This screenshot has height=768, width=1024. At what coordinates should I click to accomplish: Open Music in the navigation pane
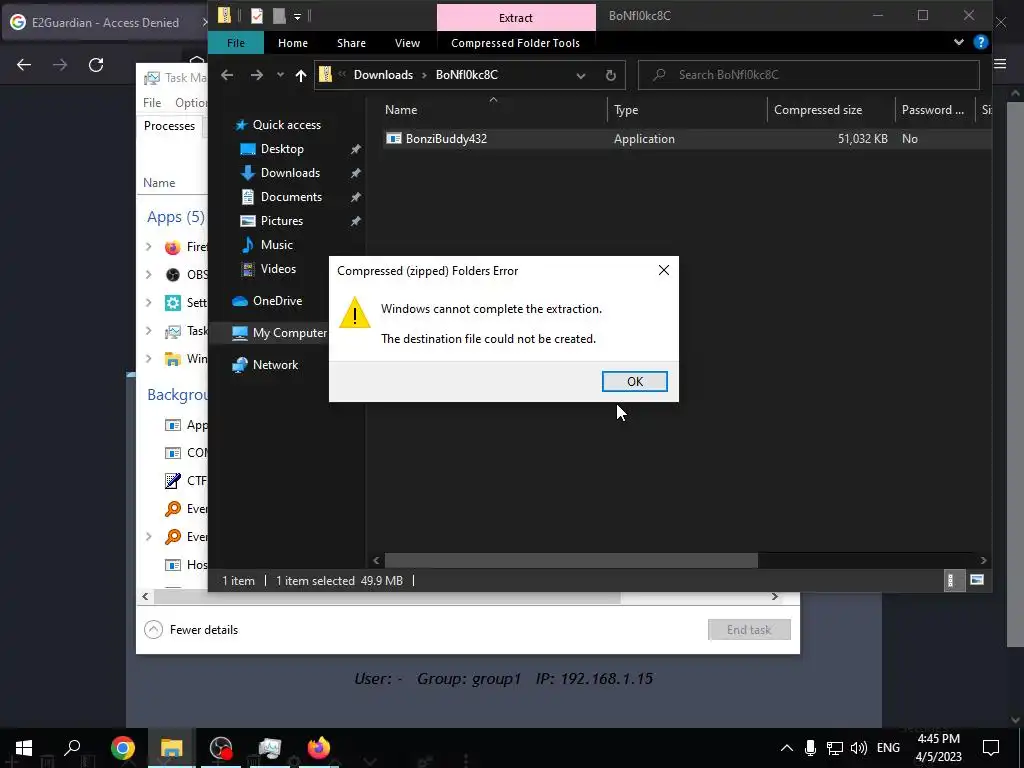pyautogui.click(x=276, y=245)
